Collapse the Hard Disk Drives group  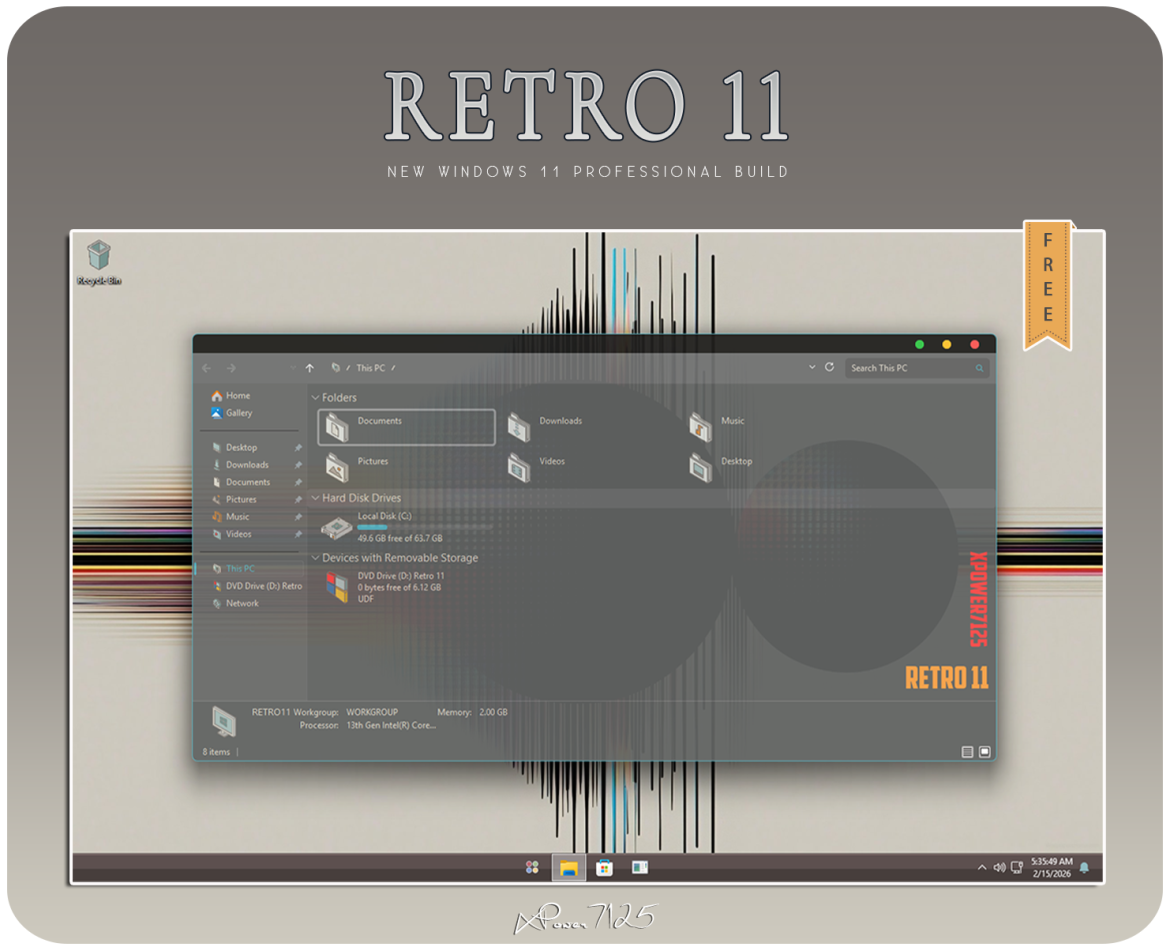pyautogui.click(x=316, y=498)
